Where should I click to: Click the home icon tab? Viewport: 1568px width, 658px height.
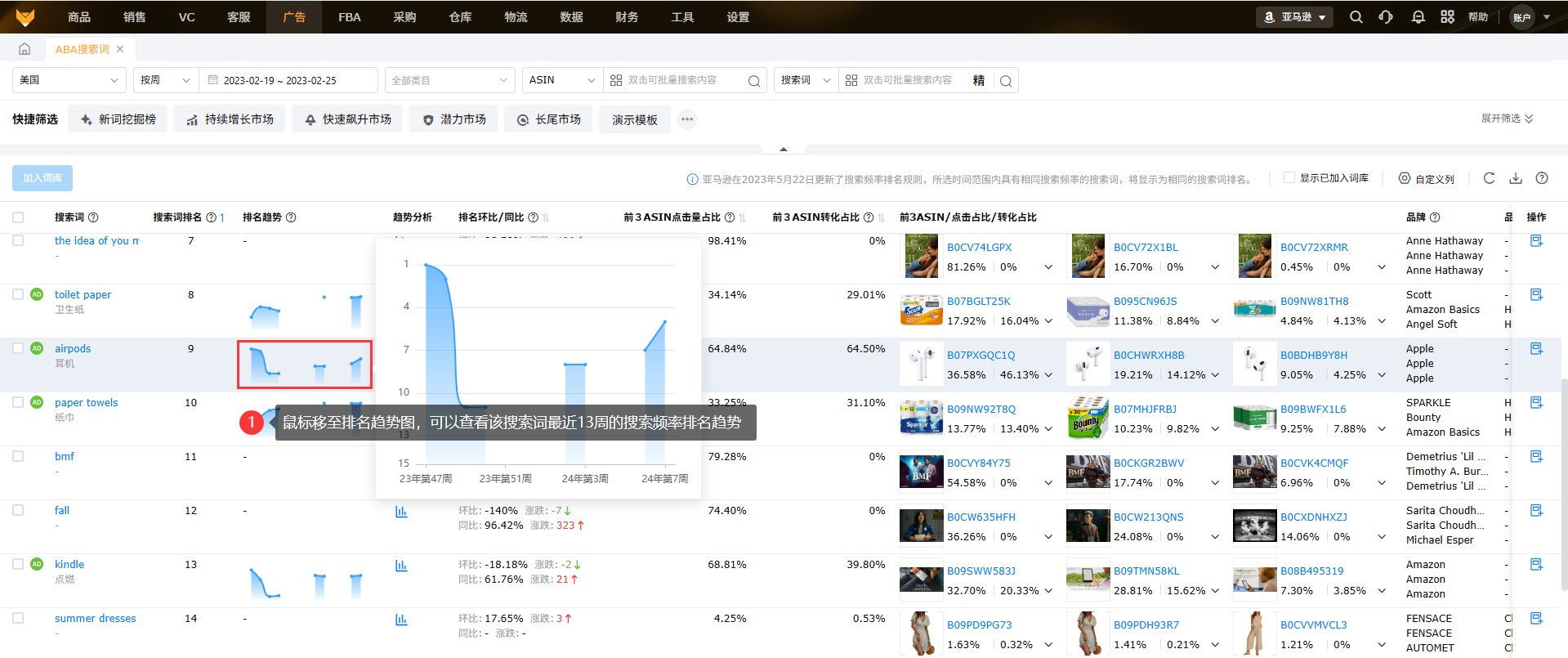tap(25, 49)
